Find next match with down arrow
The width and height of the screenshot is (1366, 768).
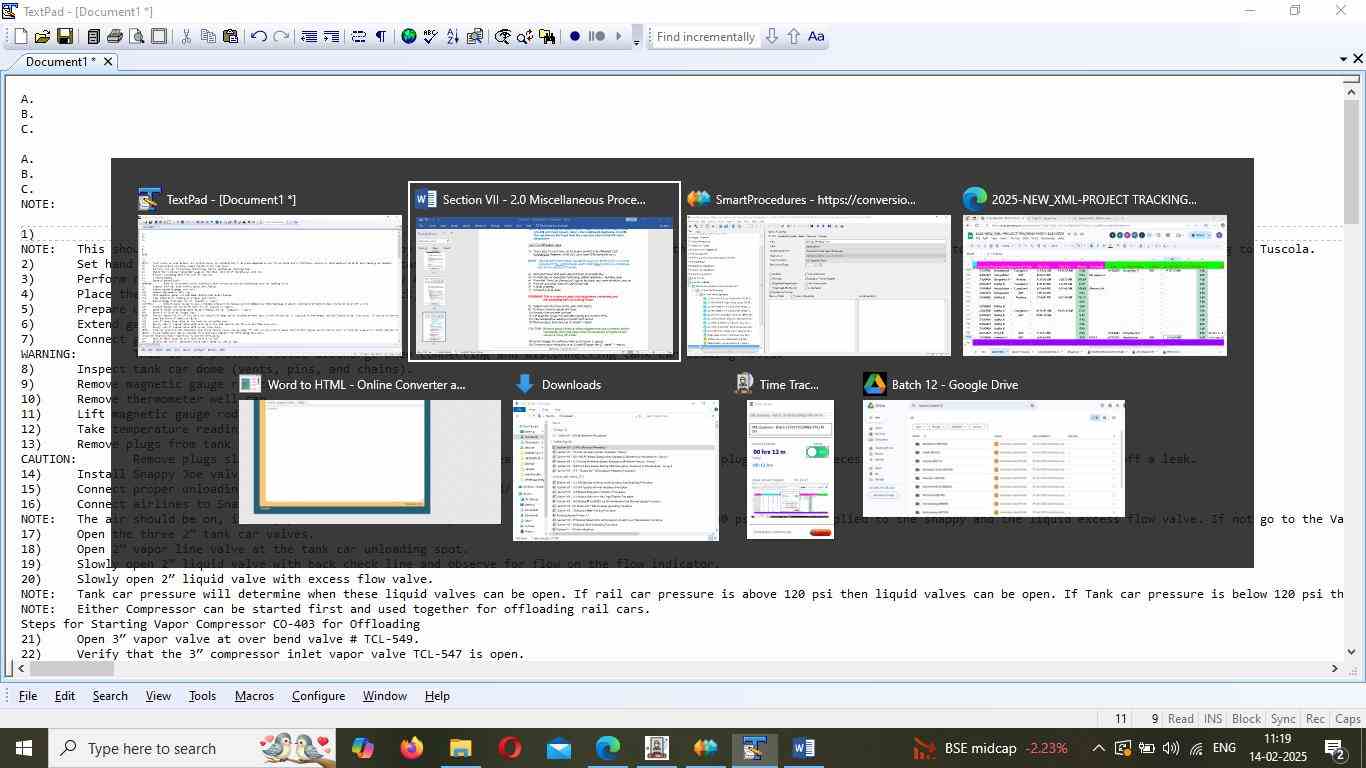(x=772, y=36)
